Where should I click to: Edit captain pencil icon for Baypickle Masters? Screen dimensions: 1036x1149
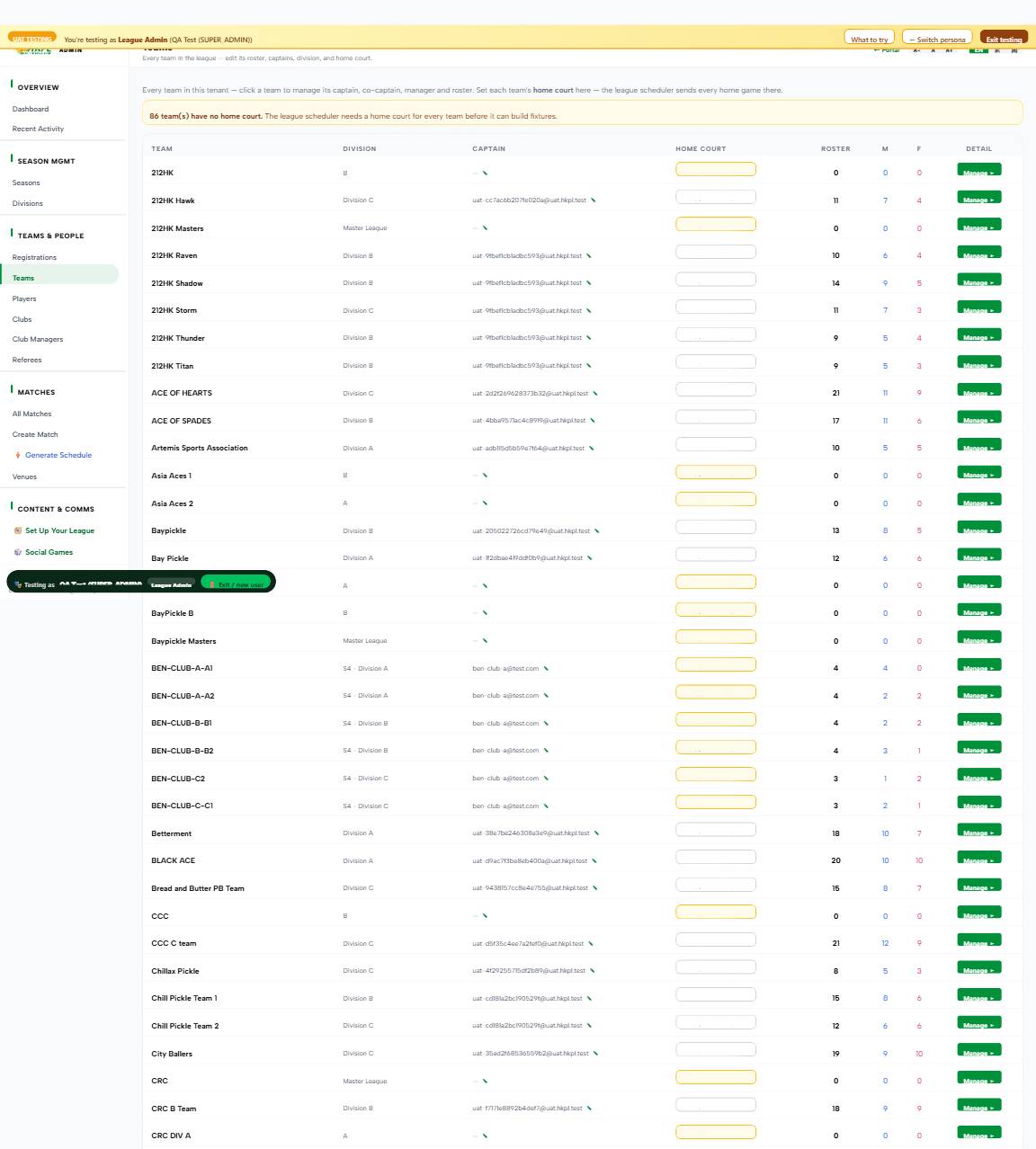coord(485,641)
